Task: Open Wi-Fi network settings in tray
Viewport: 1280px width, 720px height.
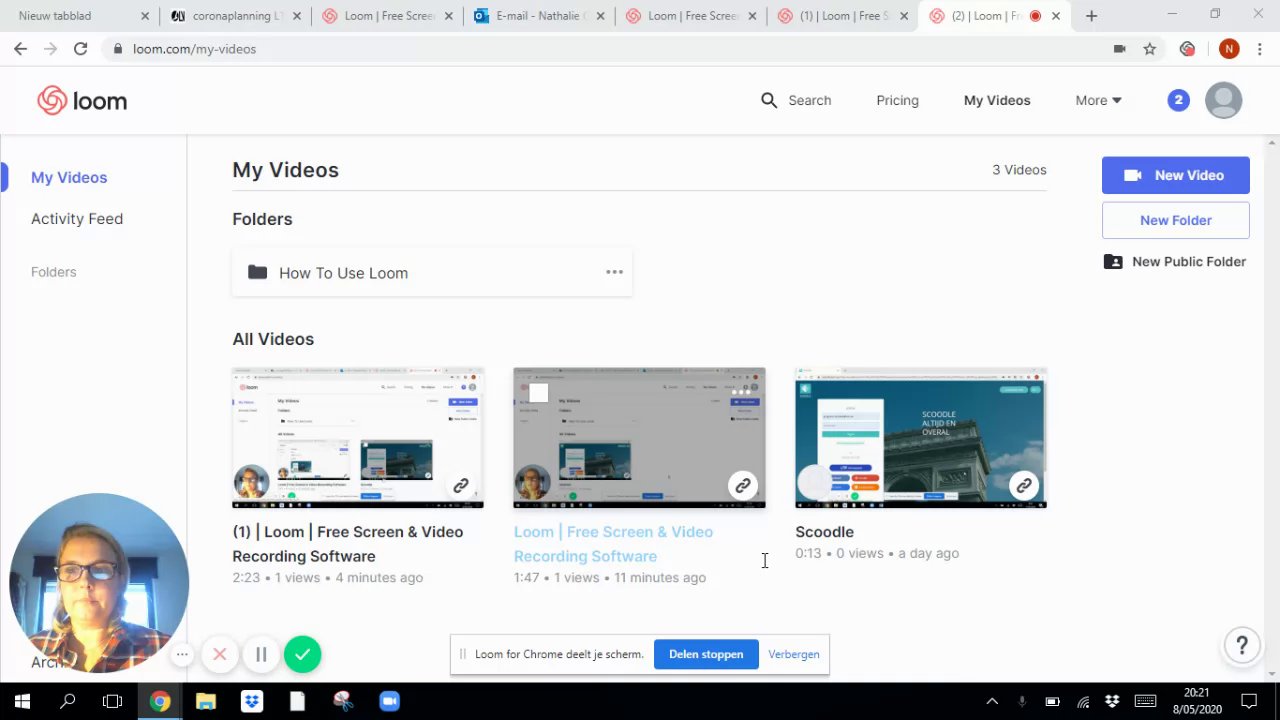Action: pyautogui.click(x=1084, y=701)
